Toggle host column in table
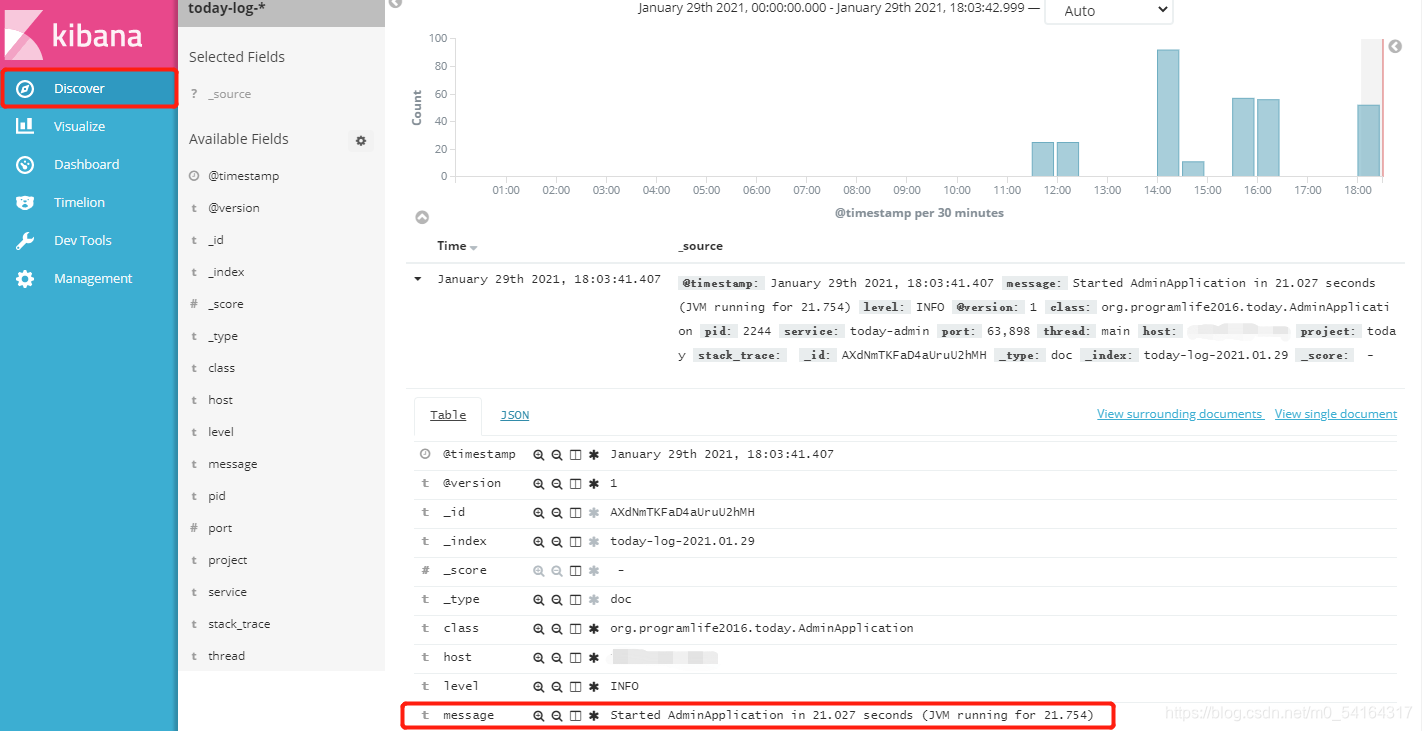Screen dimensions: 1422x731 point(575,658)
